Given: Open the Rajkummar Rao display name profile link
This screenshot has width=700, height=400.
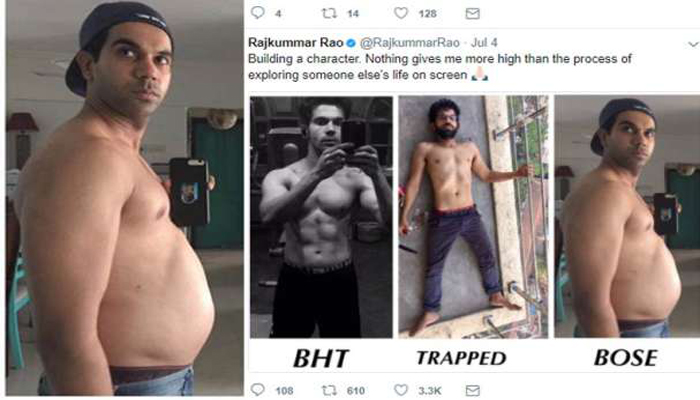Looking at the screenshot, I should (296, 42).
